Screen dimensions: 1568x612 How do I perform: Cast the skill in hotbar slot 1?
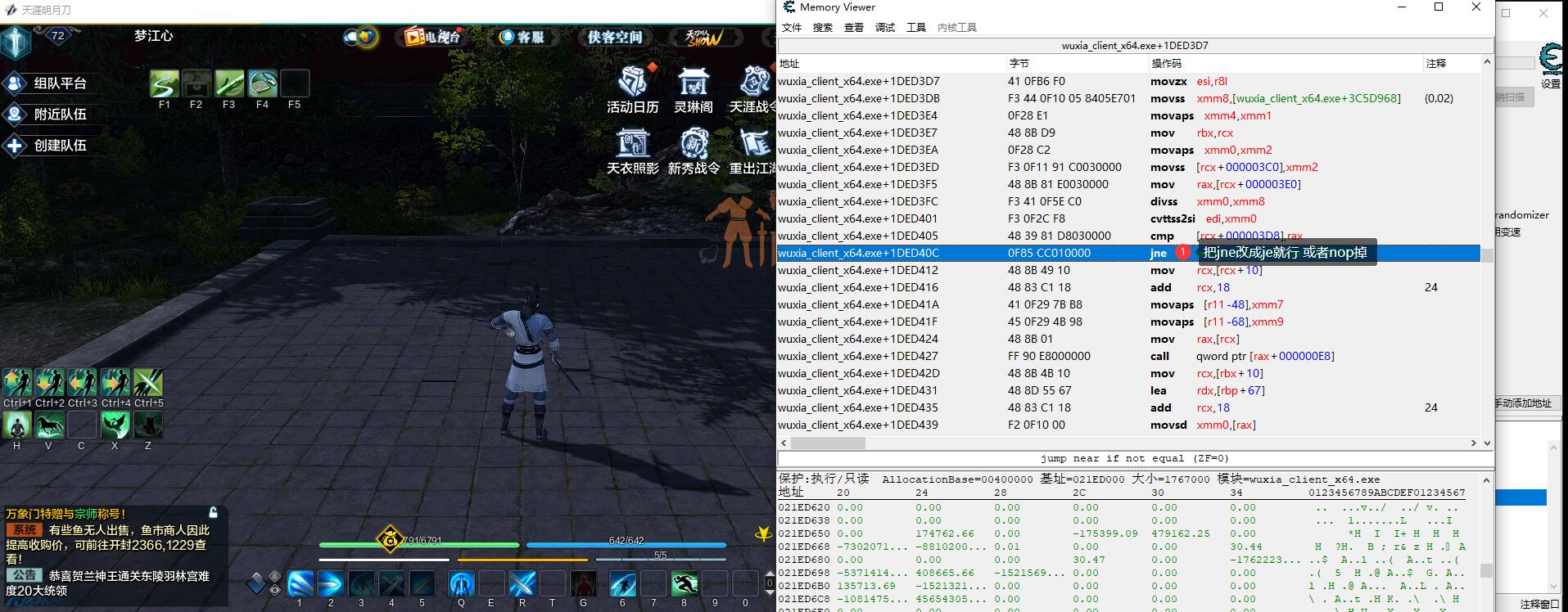[300, 583]
